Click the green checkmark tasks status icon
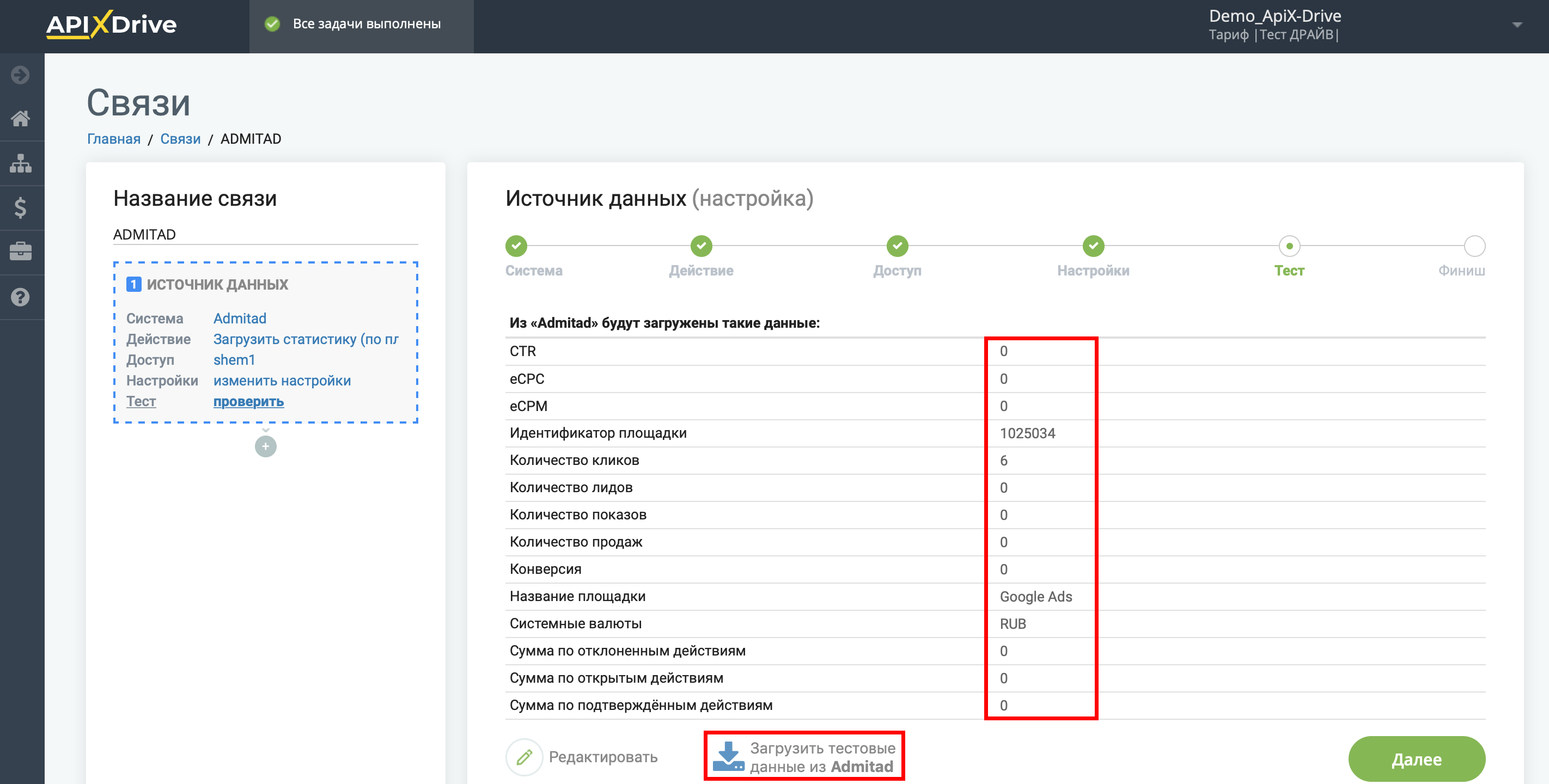The width and height of the screenshot is (1549, 784). (272, 24)
